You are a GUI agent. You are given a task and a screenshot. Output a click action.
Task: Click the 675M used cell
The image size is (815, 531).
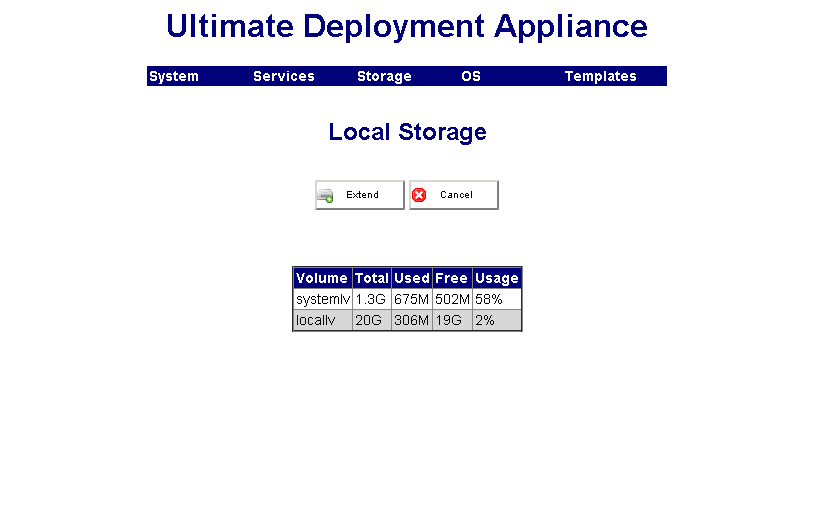click(x=412, y=299)
